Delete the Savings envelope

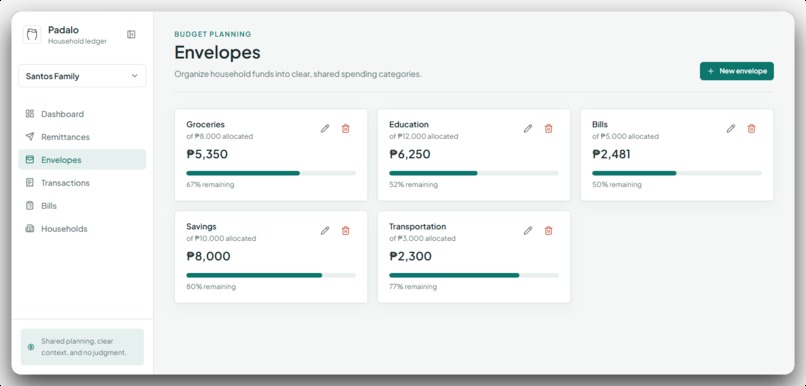pos(345,231)
